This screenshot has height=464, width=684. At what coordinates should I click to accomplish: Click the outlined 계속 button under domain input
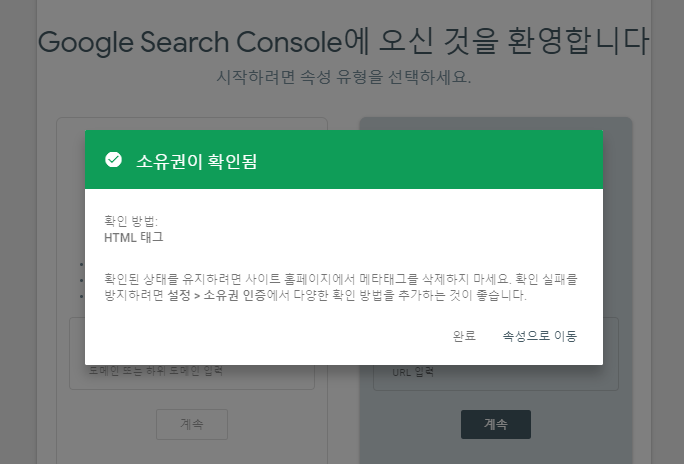192,424
